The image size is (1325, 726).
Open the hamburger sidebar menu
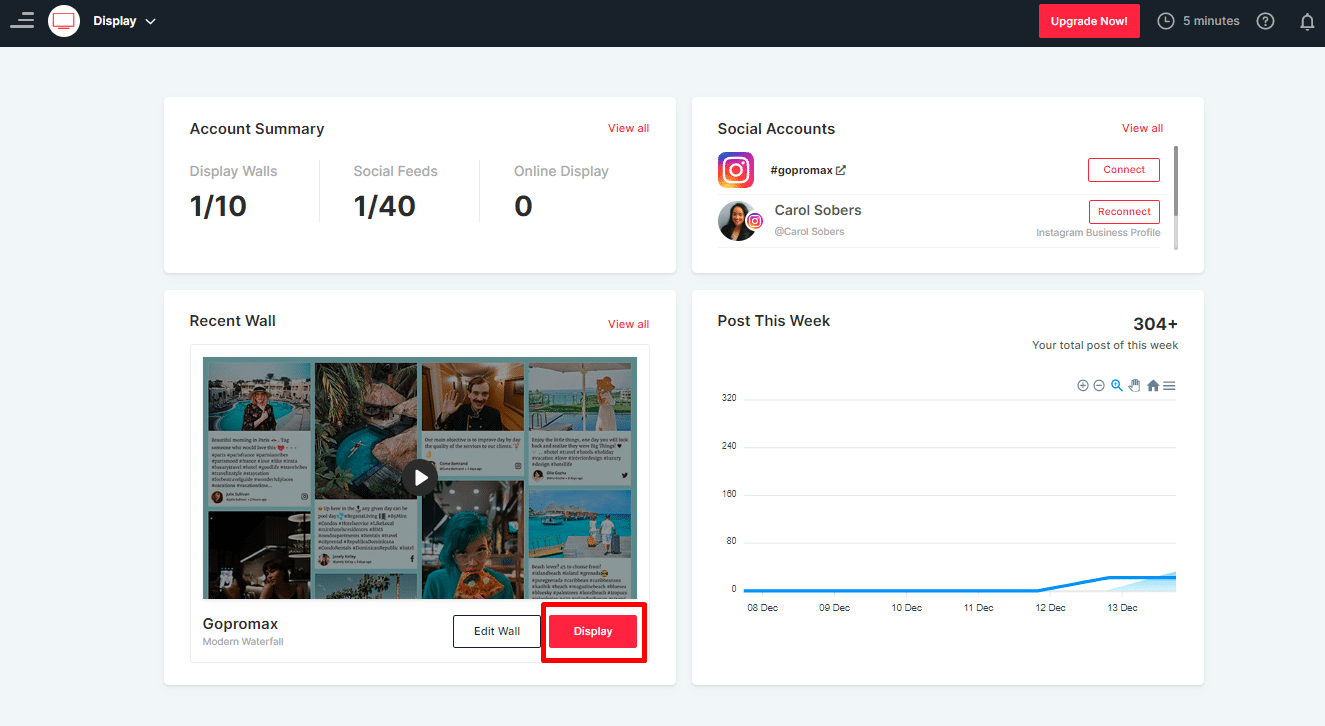pyautogui.click(x=22, y=21)
